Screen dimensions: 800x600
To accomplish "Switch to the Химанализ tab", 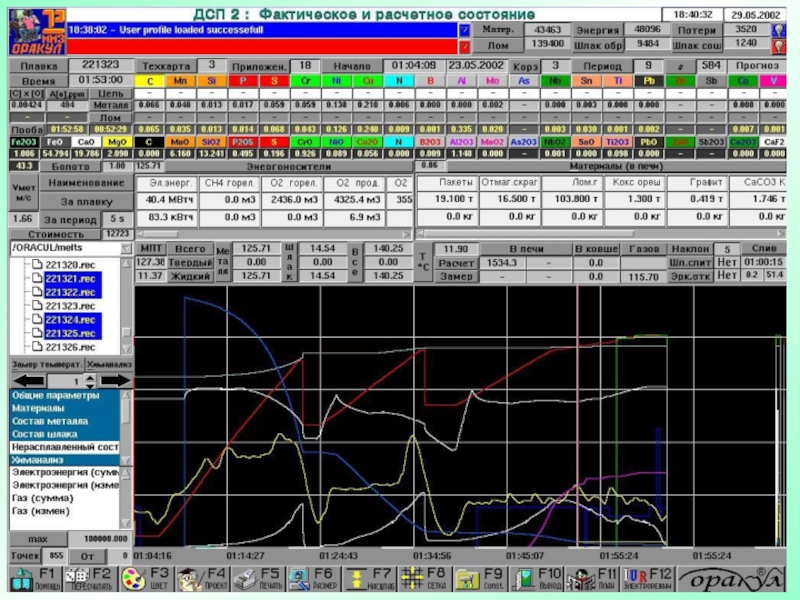I will pyautogui.click(x=109, y=367).
